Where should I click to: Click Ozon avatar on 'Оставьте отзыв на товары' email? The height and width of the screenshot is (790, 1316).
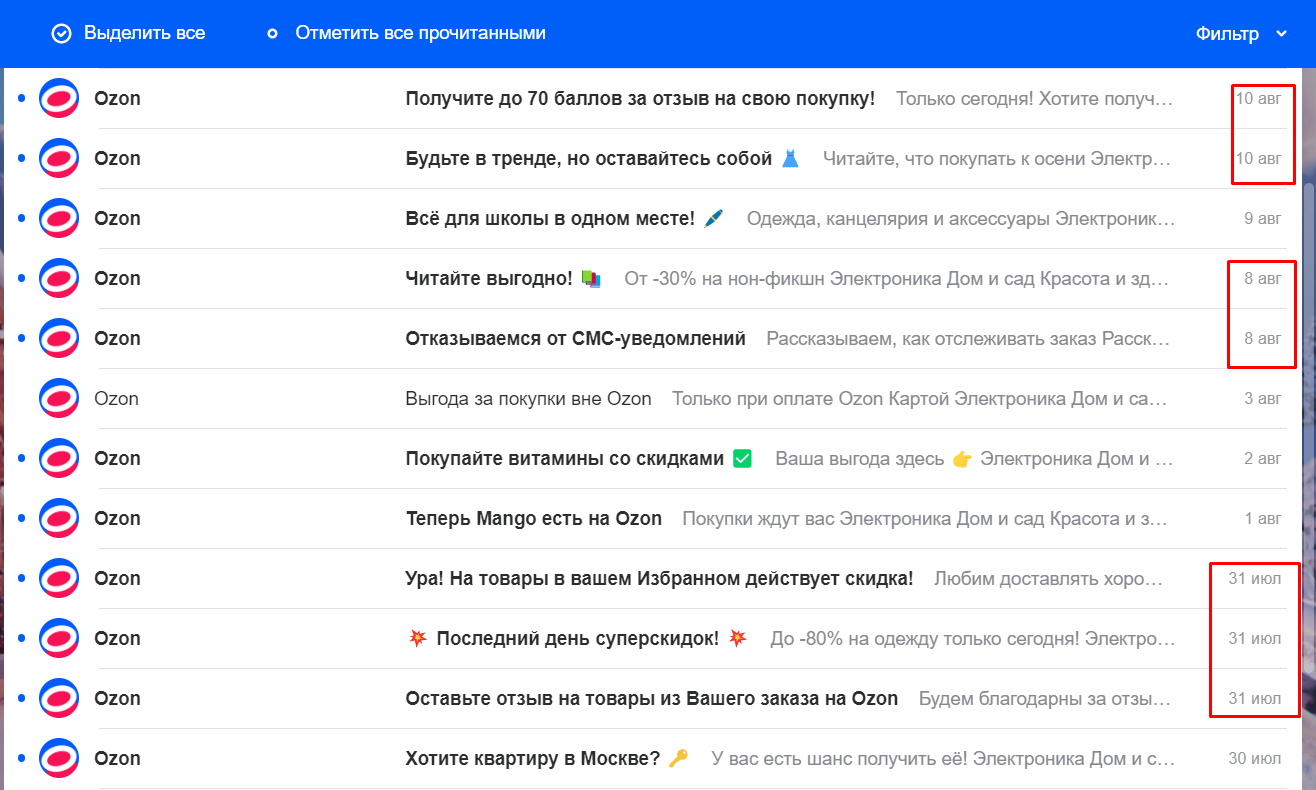pyautogui.click(x=59, y=698)
